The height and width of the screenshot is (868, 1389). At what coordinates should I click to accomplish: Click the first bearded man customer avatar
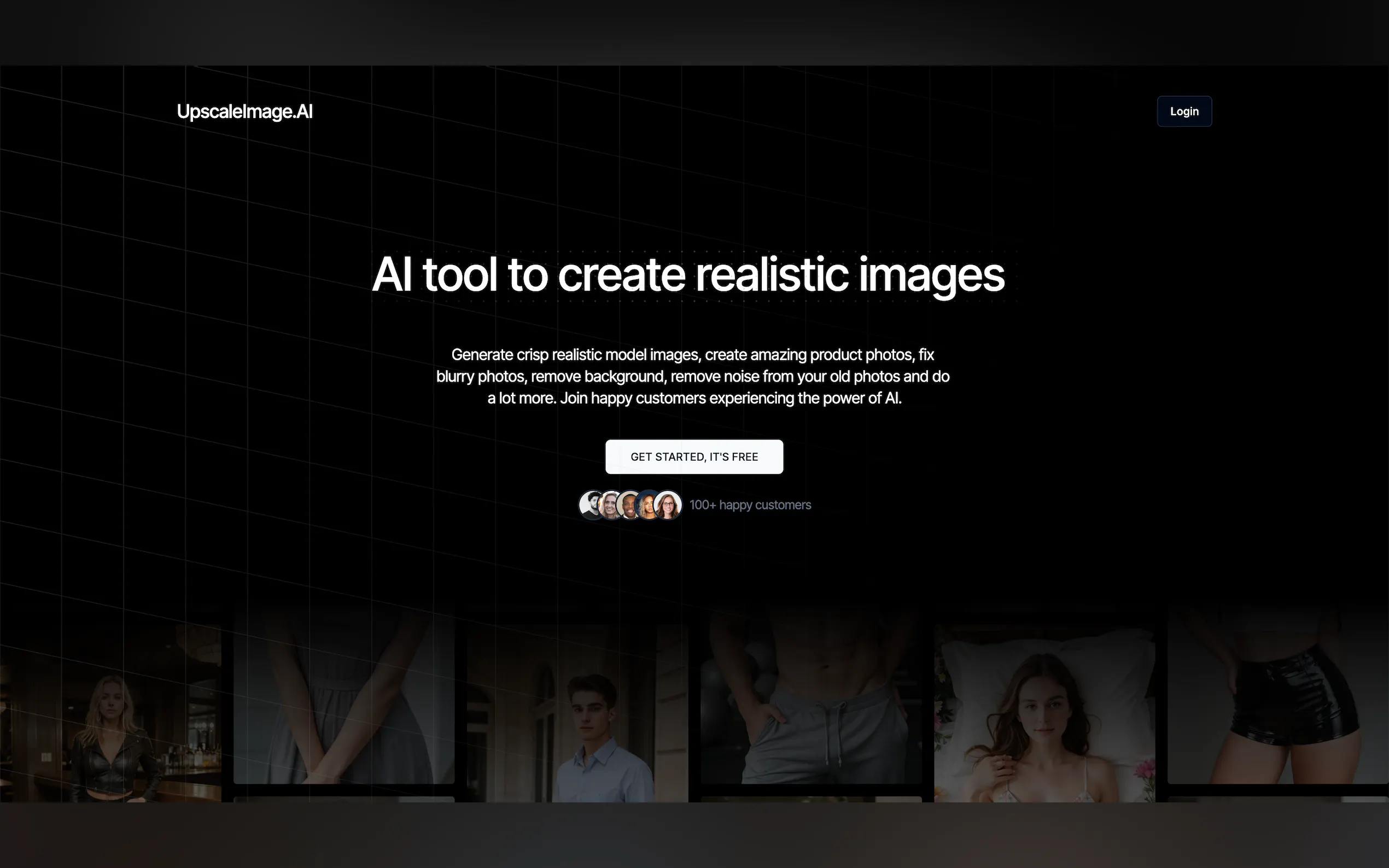point(590,505)
